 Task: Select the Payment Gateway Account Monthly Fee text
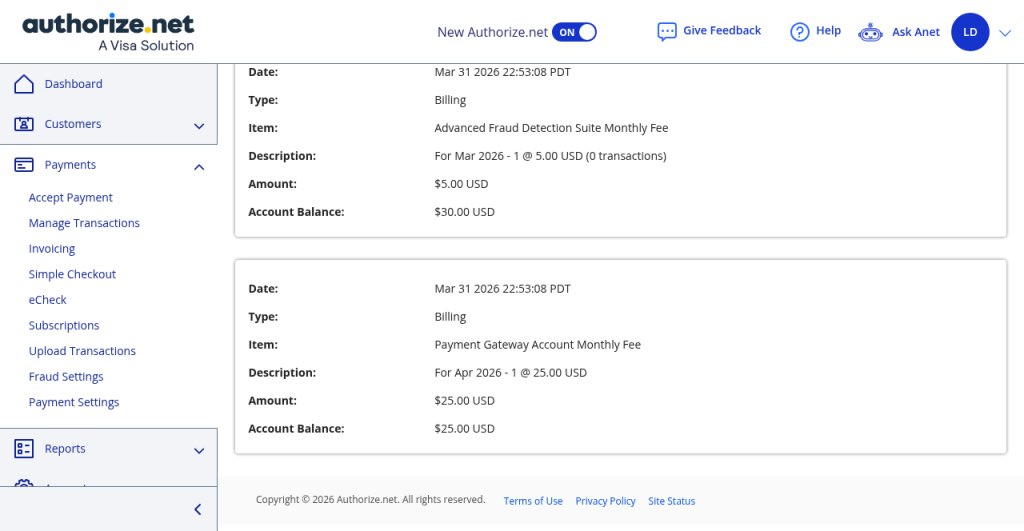pos(537,344)
